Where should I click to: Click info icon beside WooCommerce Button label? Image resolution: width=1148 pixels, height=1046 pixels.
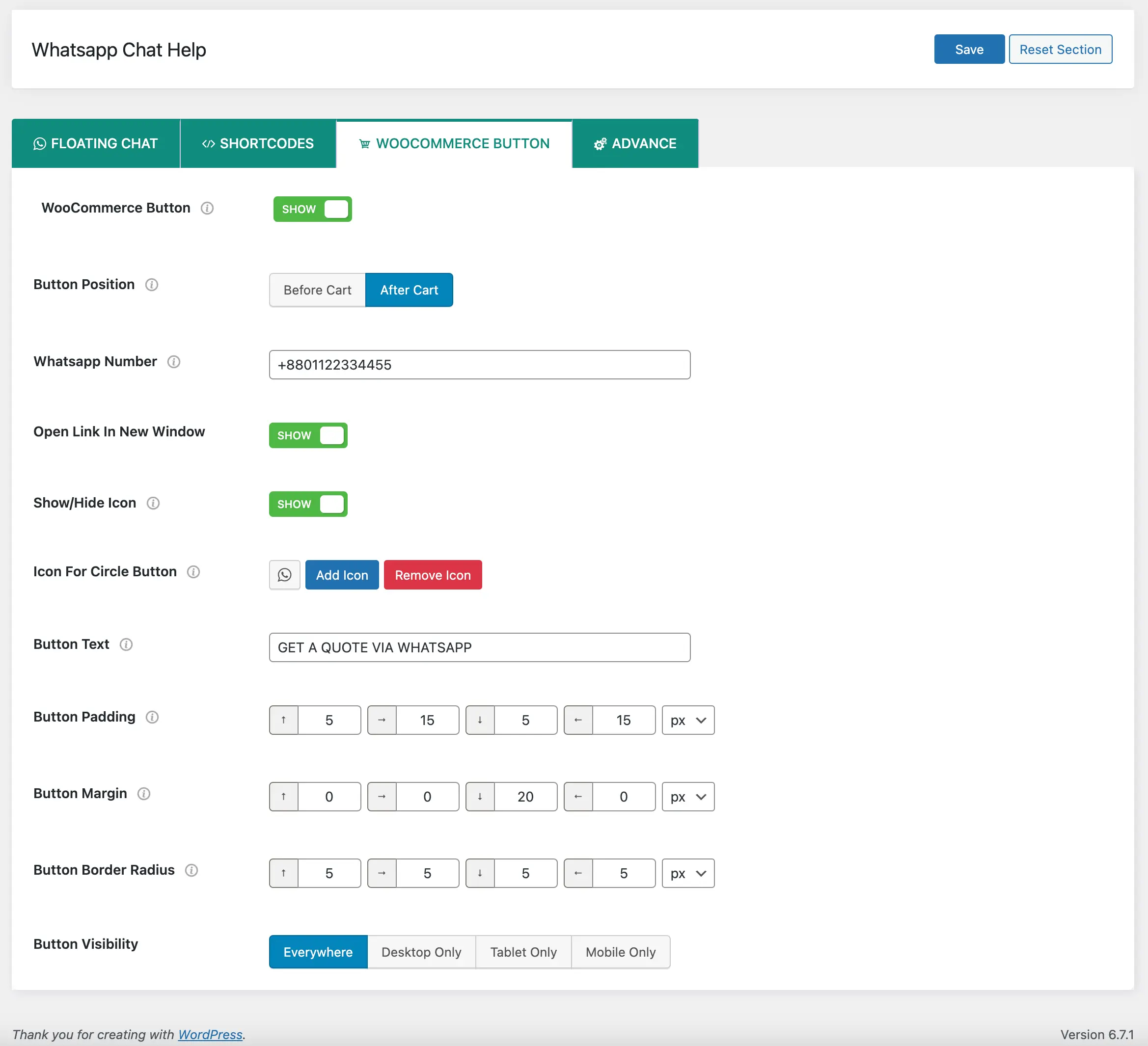[207, 208]
